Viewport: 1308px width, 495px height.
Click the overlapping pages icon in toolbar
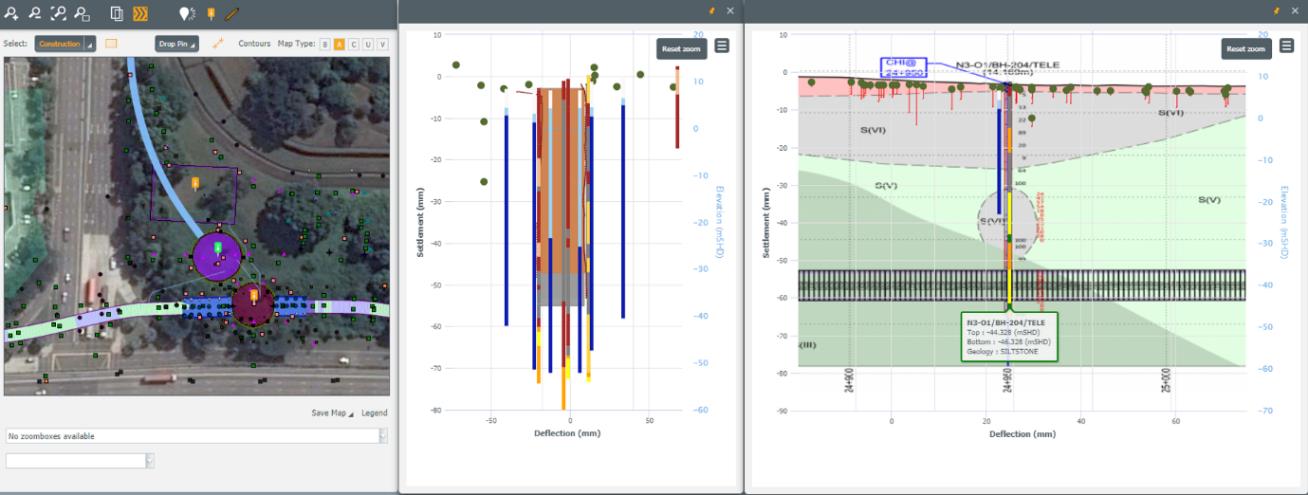point(116,14)
